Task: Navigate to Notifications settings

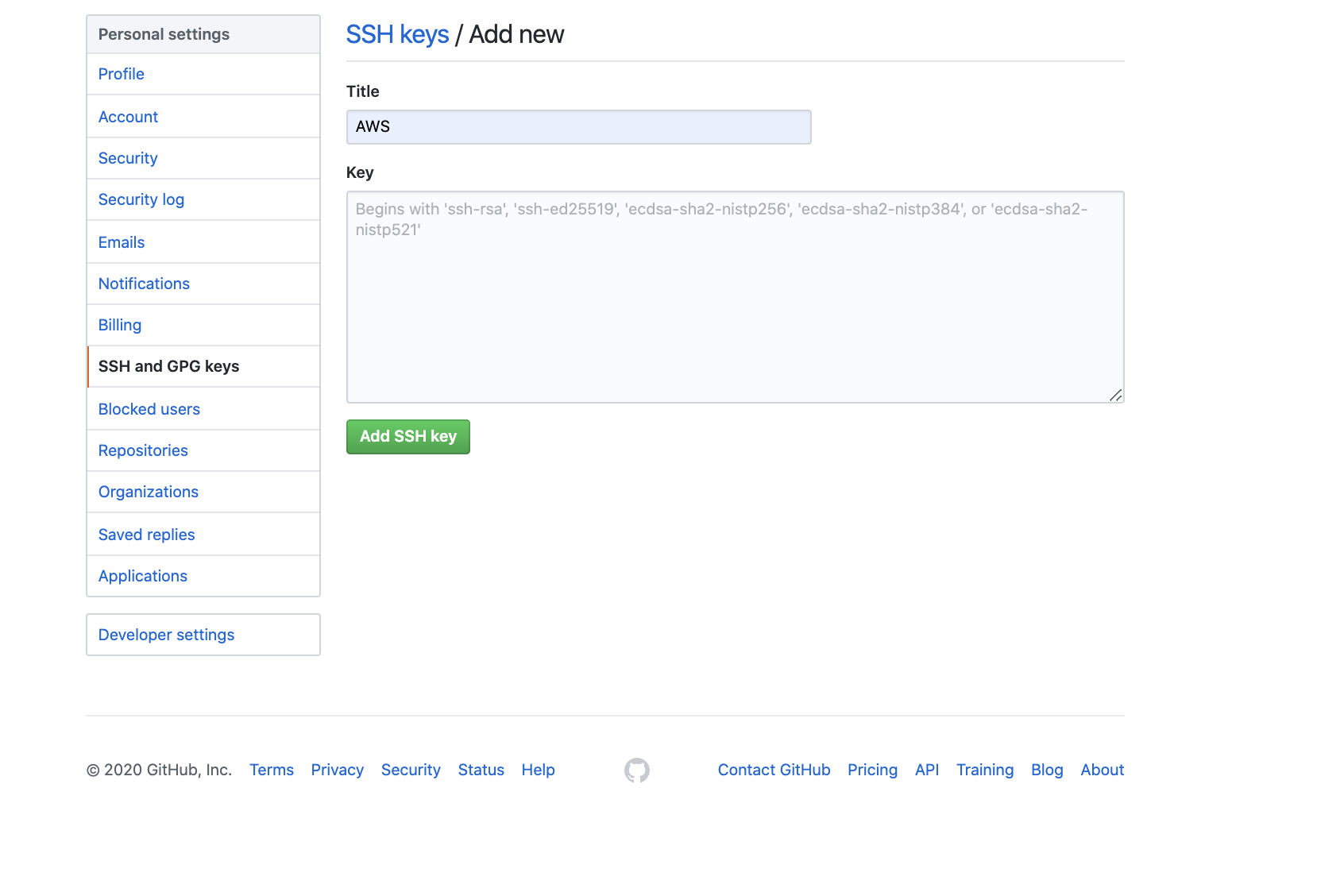Action: (x=144, y=284)
